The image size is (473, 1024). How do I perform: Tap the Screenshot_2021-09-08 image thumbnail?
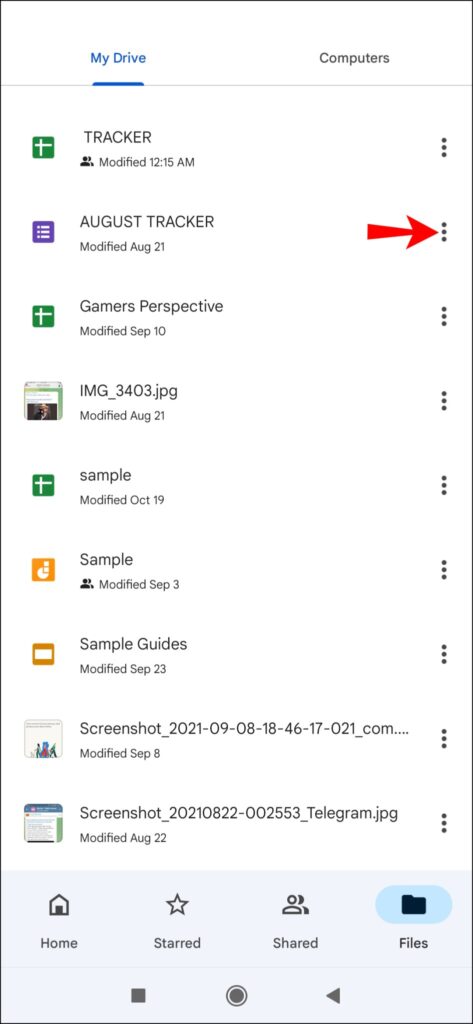click(x=43, y=739)
